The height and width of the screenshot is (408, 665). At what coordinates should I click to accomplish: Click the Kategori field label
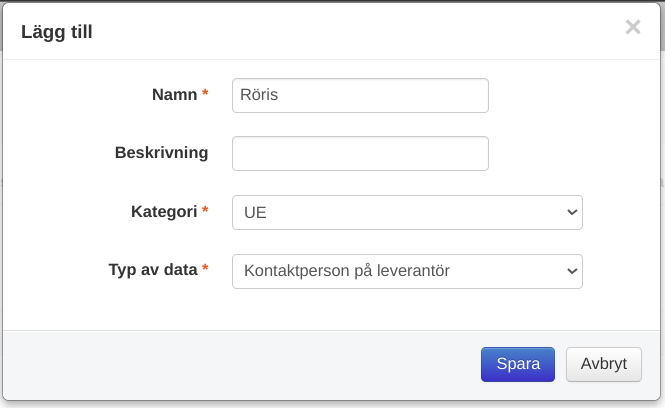[164, 211]
